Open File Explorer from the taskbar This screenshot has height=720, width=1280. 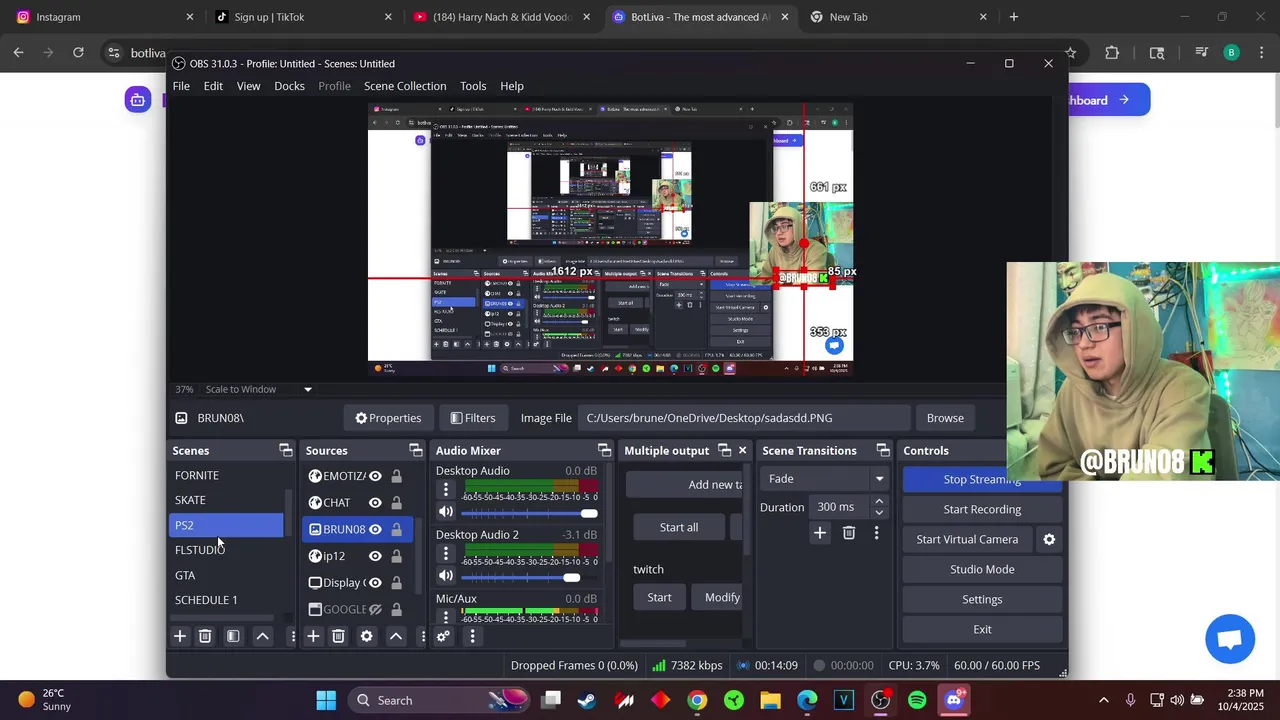(770, 700)
